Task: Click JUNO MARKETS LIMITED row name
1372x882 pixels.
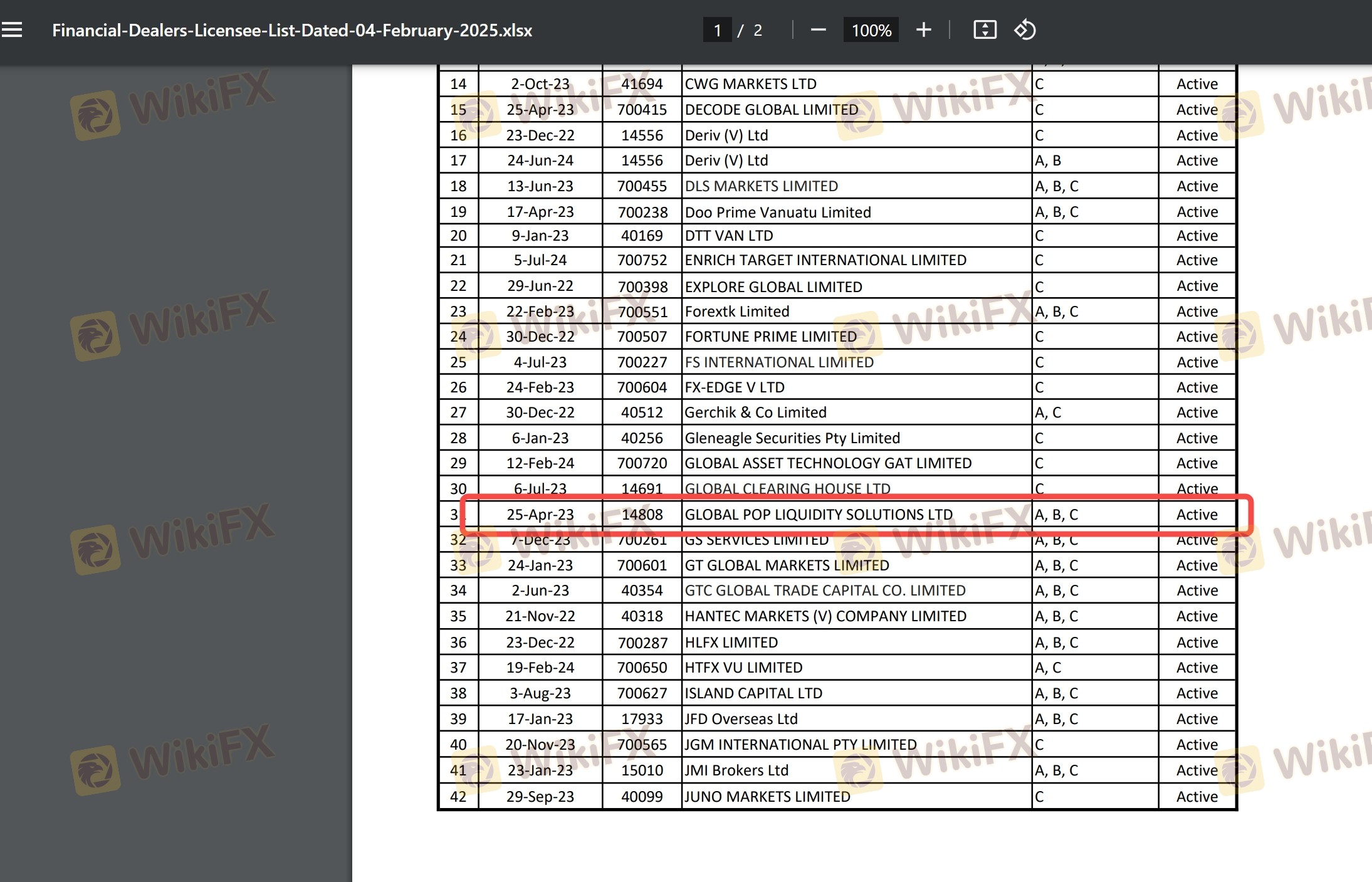Action: pyautogui.click(x=767, y=796)
